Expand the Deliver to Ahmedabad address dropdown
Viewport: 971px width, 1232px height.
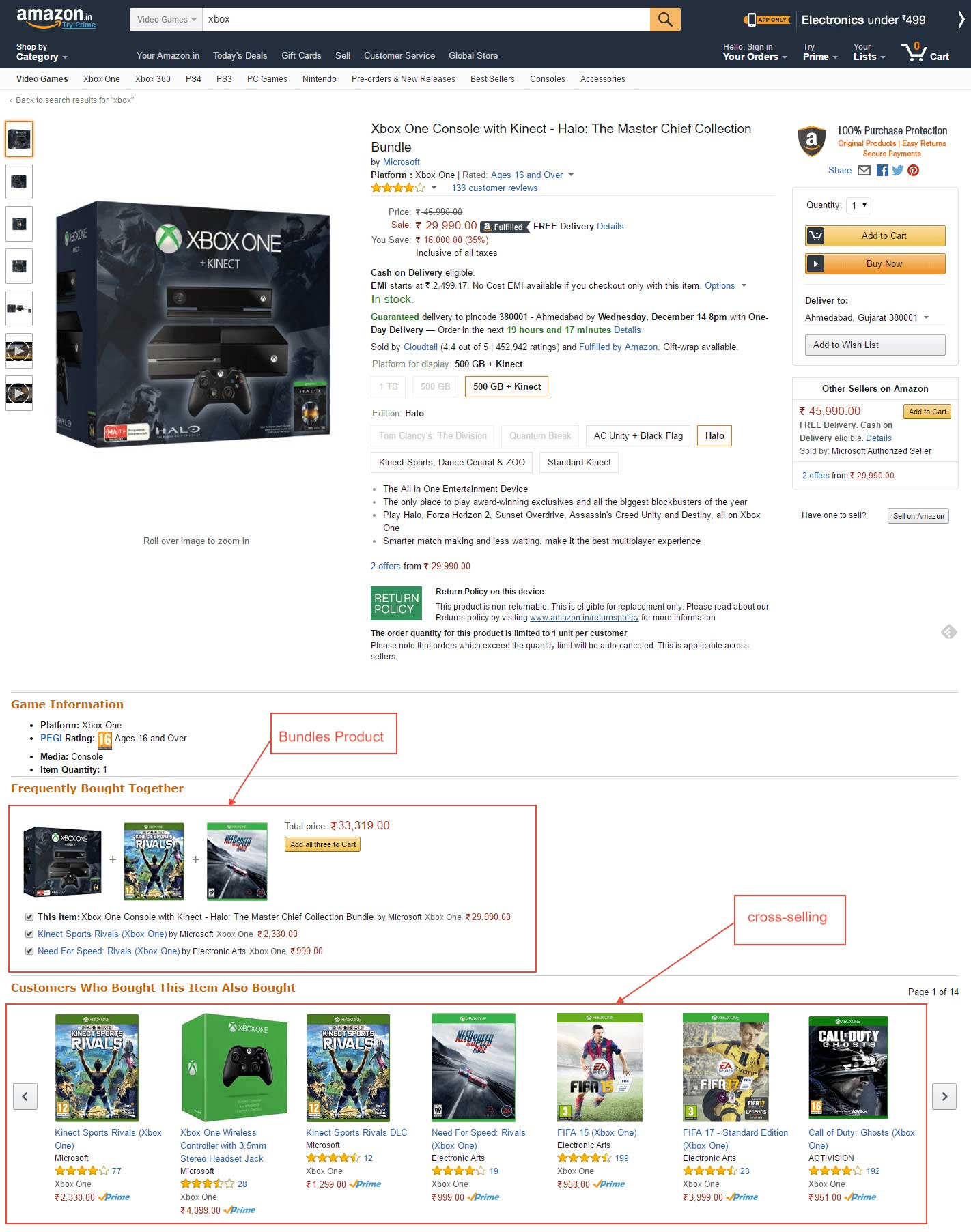pos(867,317)
